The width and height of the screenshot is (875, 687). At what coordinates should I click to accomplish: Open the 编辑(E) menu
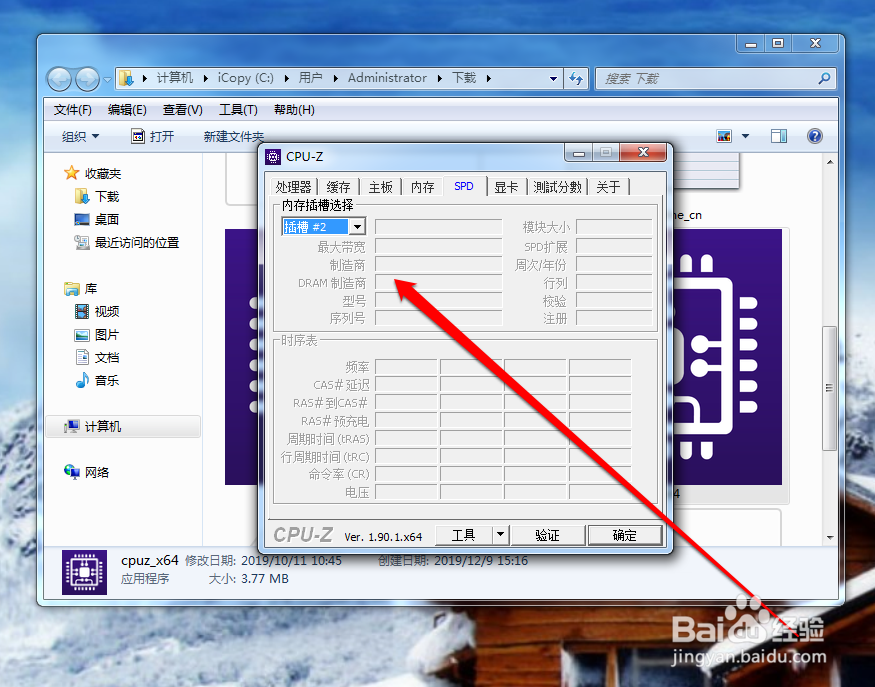(127, 110)
